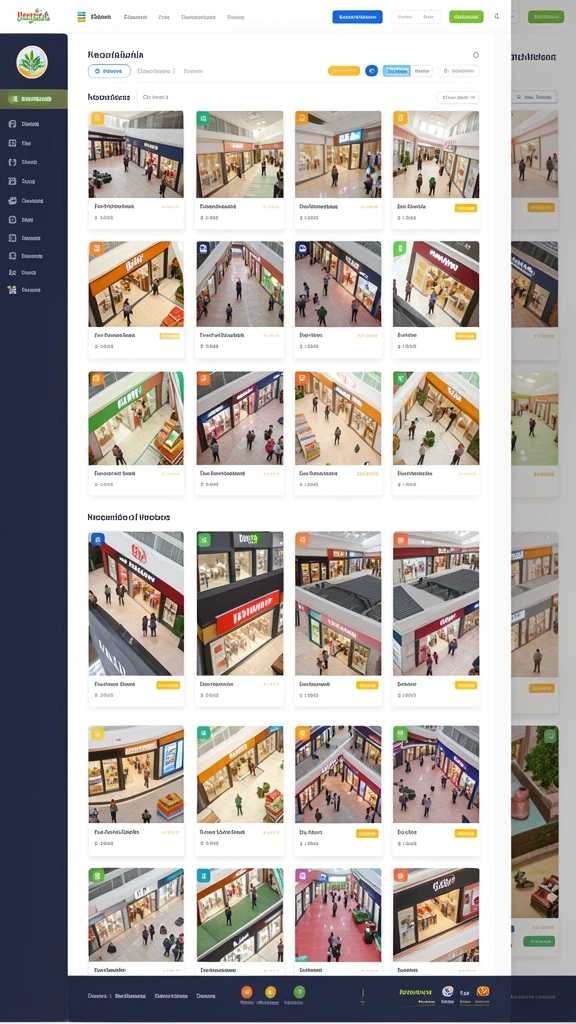Image resolution: width=576 pixels, height=1024 pixels.
Task: Open the orange storefront mall thumbnail in second row
Action: (x=136, y=283)
